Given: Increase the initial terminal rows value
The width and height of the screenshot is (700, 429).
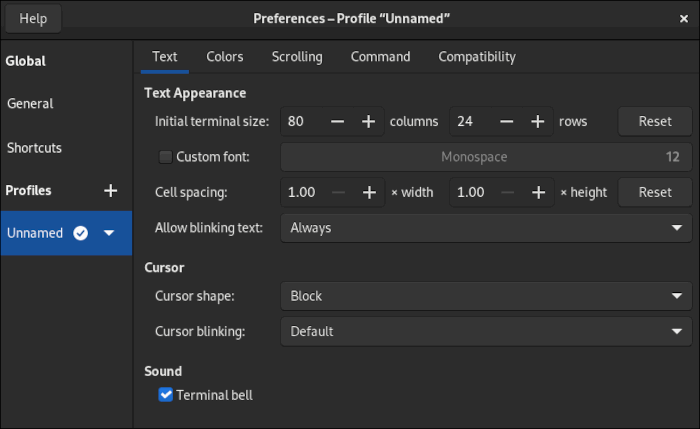Looking at the screenshot, I should (538, 121).
